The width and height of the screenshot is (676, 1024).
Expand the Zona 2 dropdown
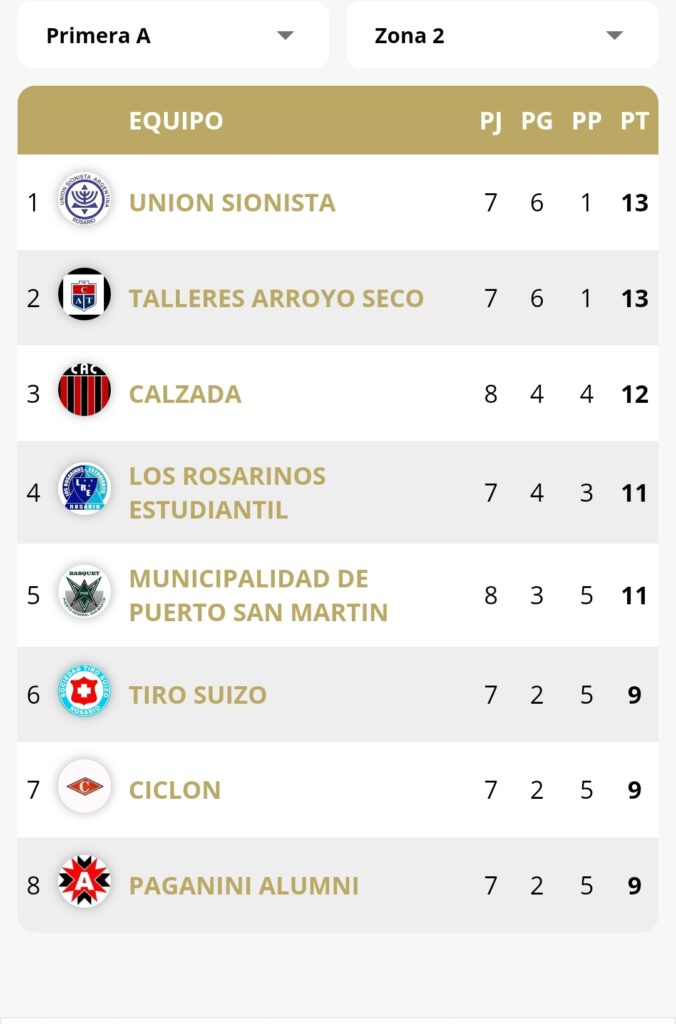tap(502, 35)
